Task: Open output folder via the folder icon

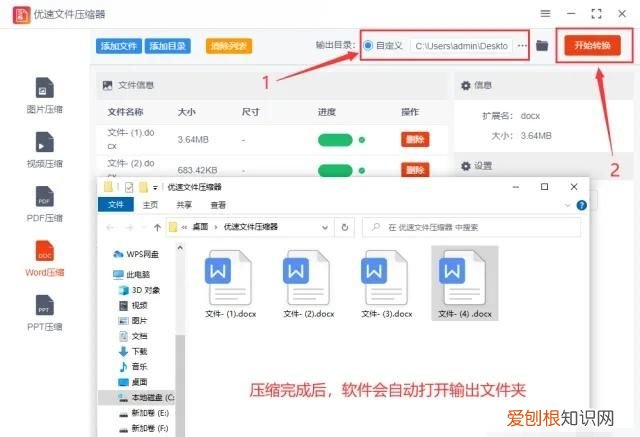Action: [542, 45]
